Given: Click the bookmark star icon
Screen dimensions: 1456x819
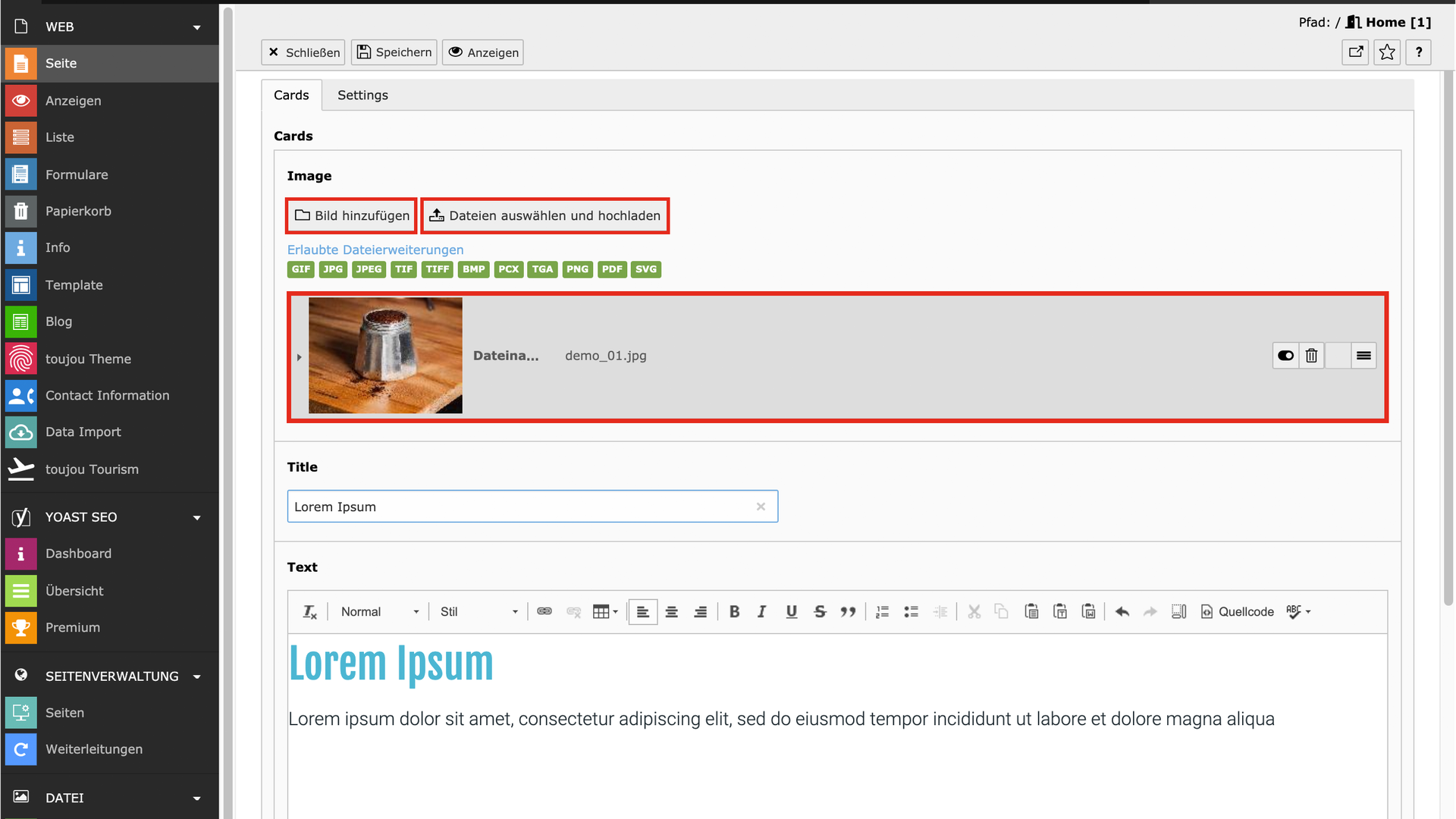Looking at the screenshot, I should [1387, 52].
